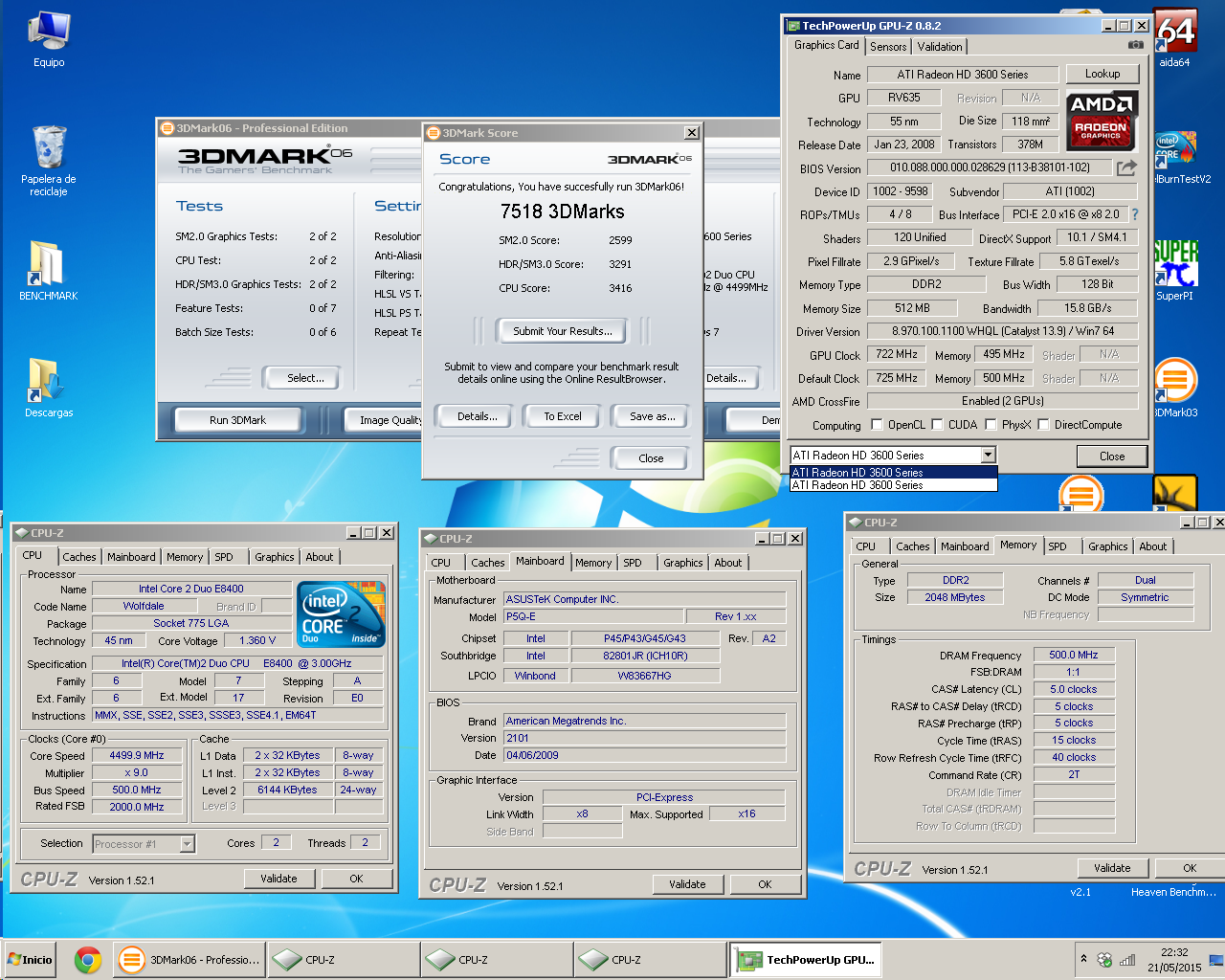Launch the IntelBurnTestV2 desktop icon
This screenshot has width=1225, height=980.
(x=1177, y=155)
